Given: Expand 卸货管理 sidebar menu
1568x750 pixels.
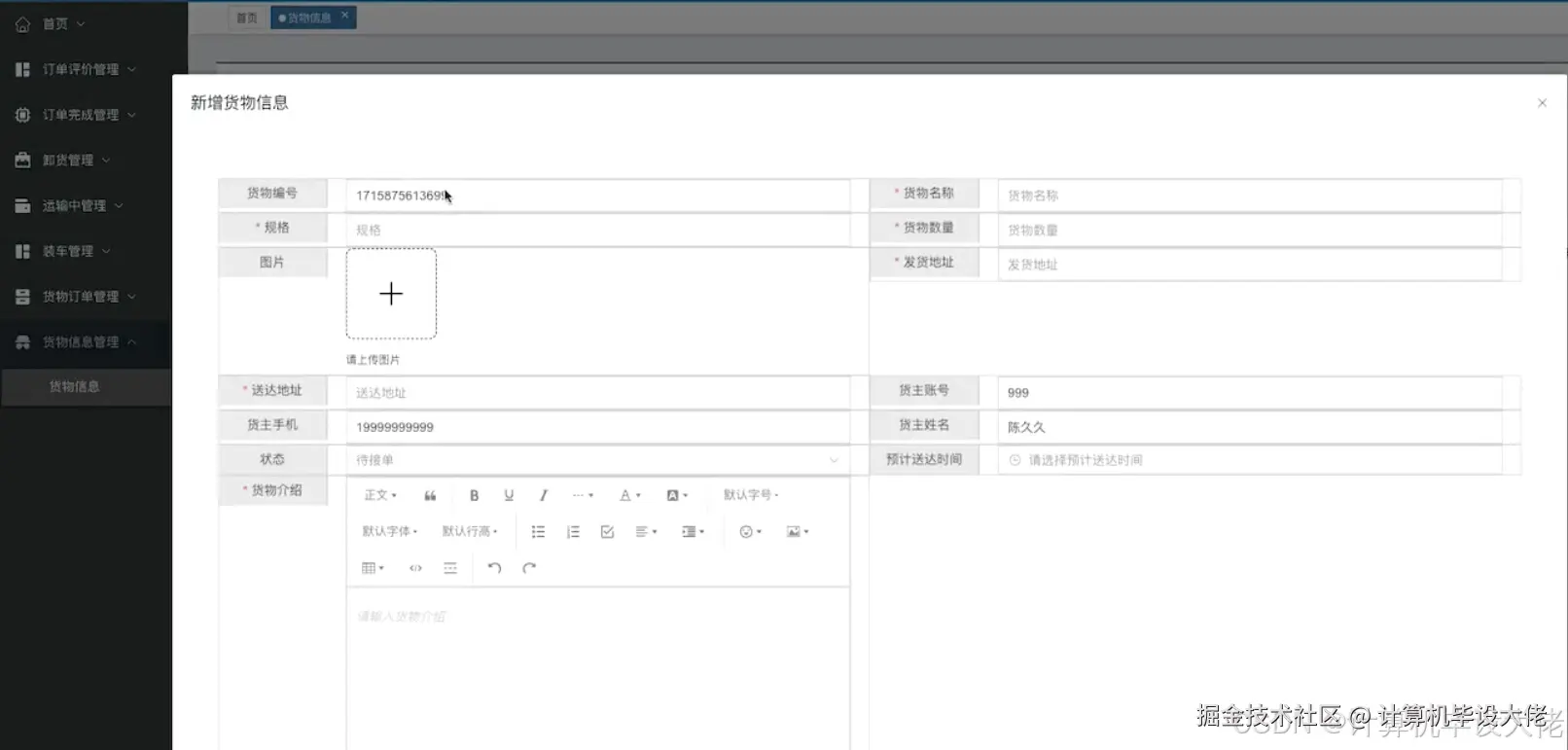Looking at the screenshot, I should 86,160.
